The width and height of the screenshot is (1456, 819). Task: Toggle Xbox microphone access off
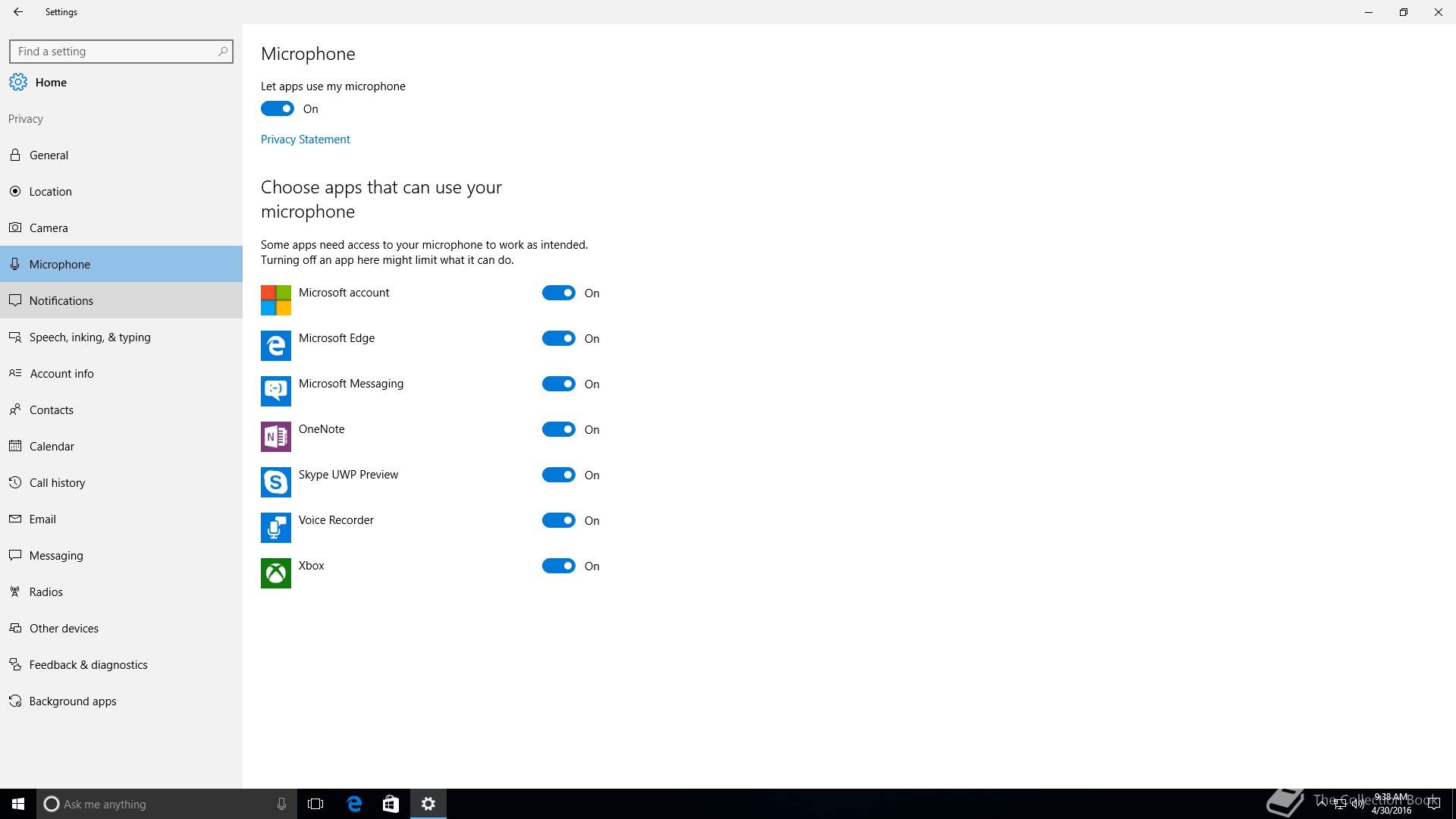click(x=559, y=566)
